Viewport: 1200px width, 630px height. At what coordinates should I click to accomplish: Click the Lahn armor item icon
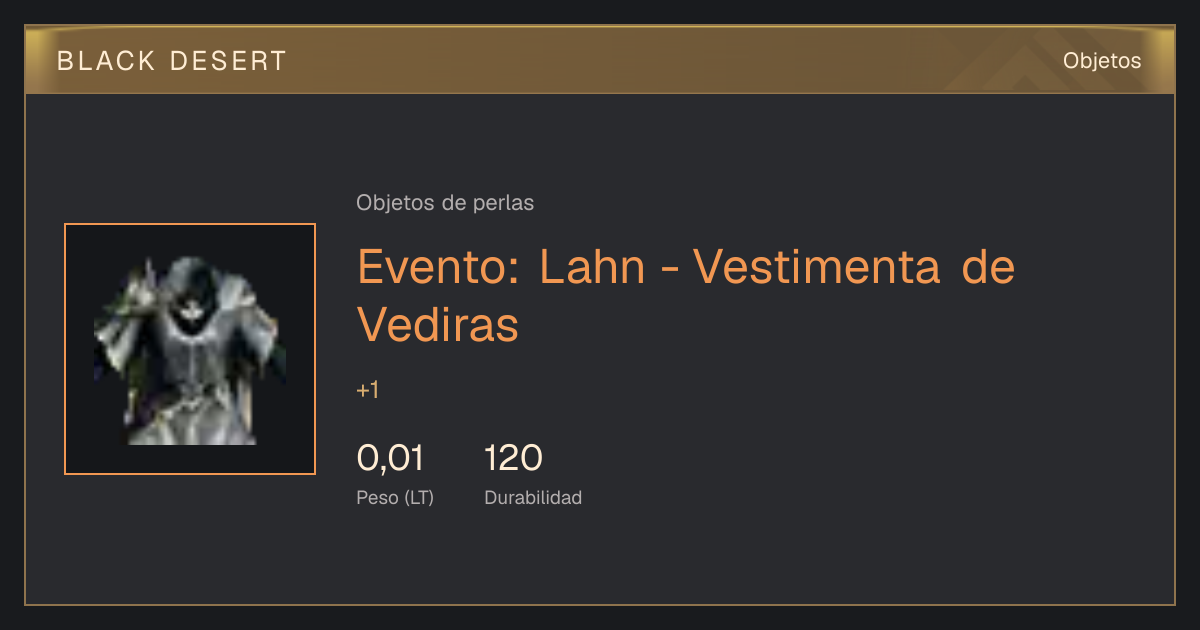pos(190,349)
